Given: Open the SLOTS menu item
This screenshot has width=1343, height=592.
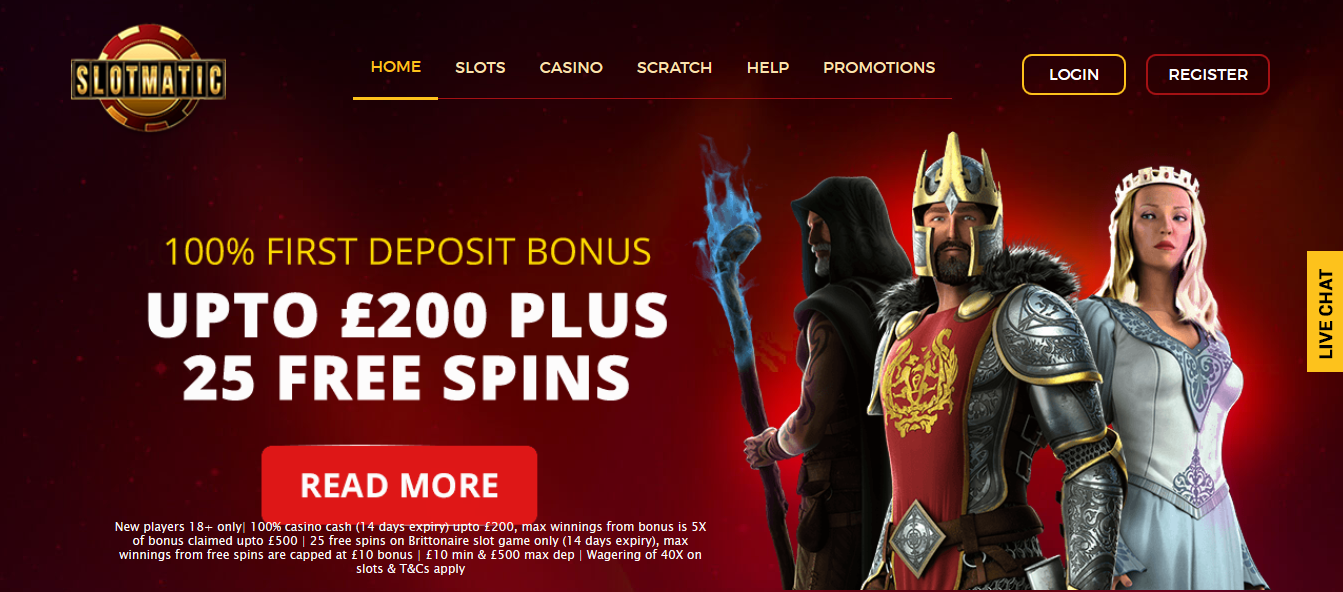Looking at the screenshot, I should (480, 68).
